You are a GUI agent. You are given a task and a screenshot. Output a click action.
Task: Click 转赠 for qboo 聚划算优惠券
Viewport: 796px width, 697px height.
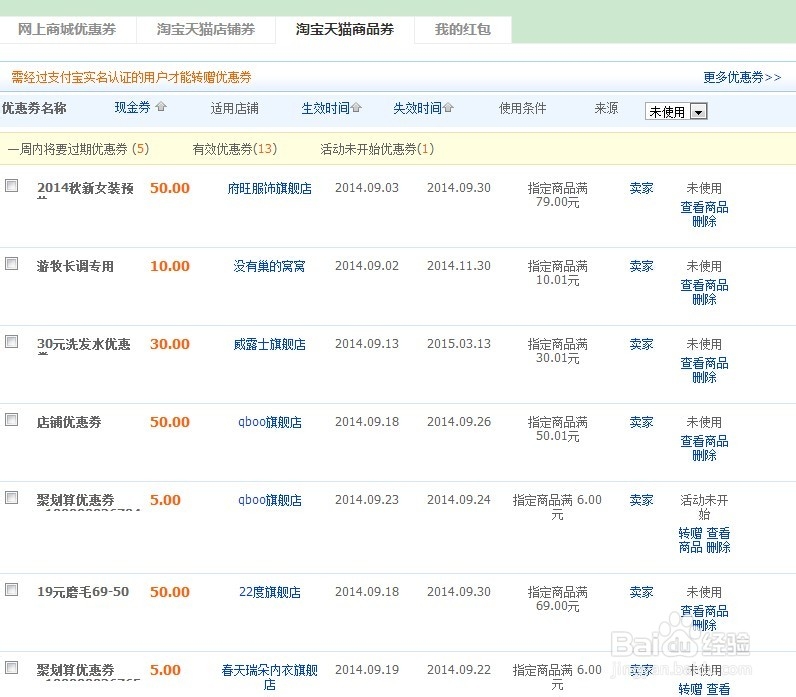(x=690, y=533)
